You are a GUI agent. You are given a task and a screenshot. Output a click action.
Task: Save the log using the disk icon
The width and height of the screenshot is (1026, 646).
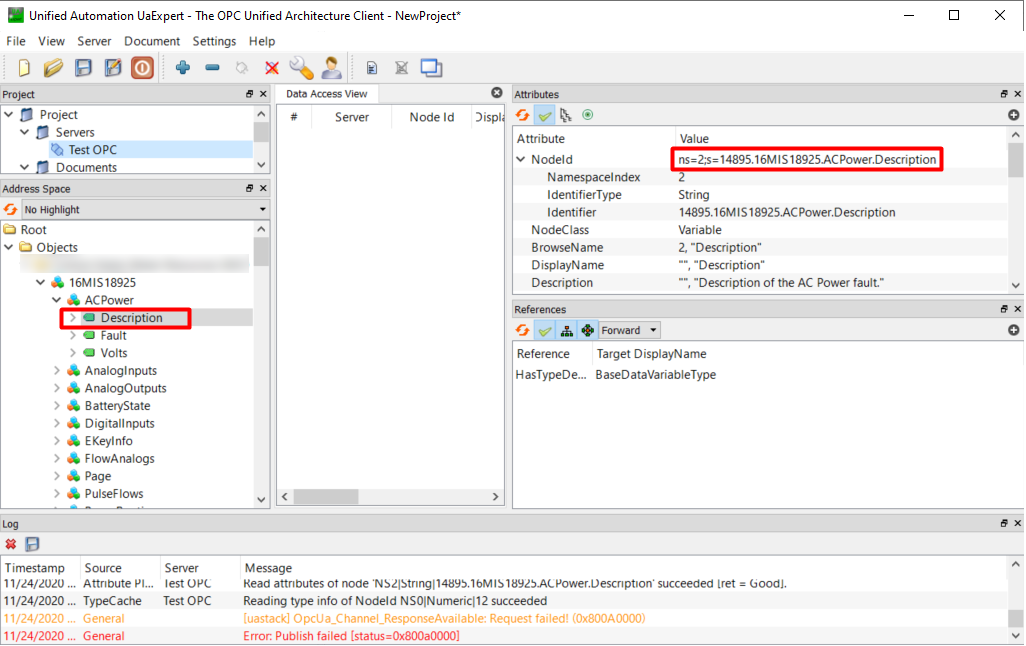32,544
